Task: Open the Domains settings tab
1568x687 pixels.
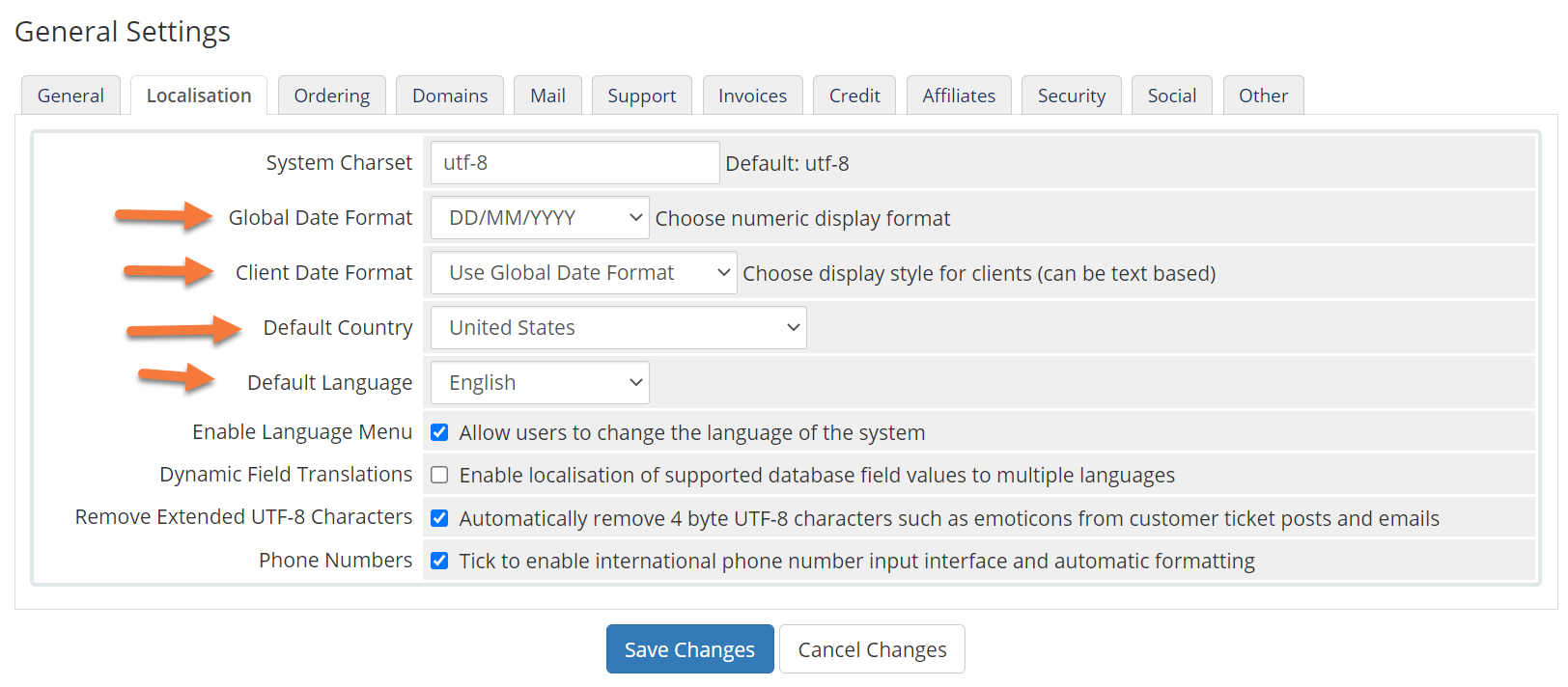Action: [x=449, y=96]
